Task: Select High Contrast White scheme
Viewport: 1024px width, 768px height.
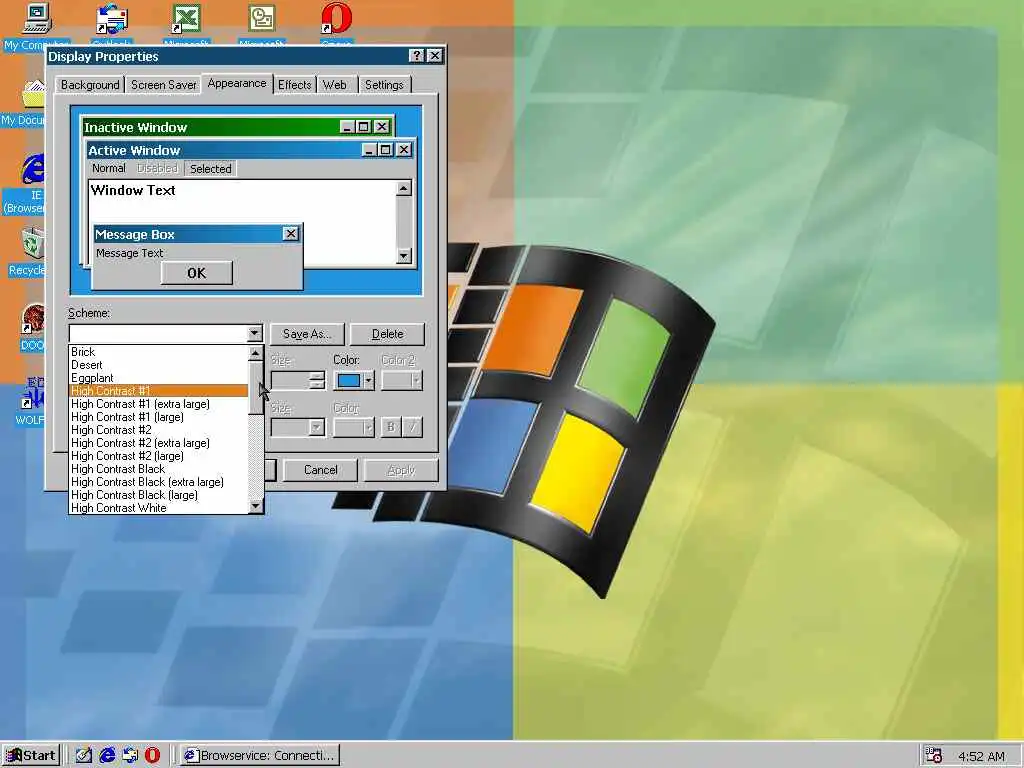Action: pos(159,507)
